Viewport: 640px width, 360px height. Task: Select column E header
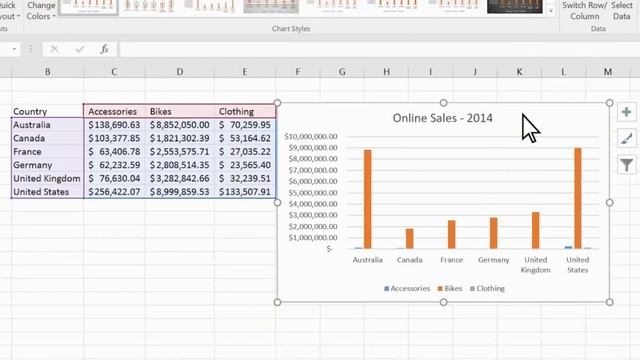click(244, 72)
